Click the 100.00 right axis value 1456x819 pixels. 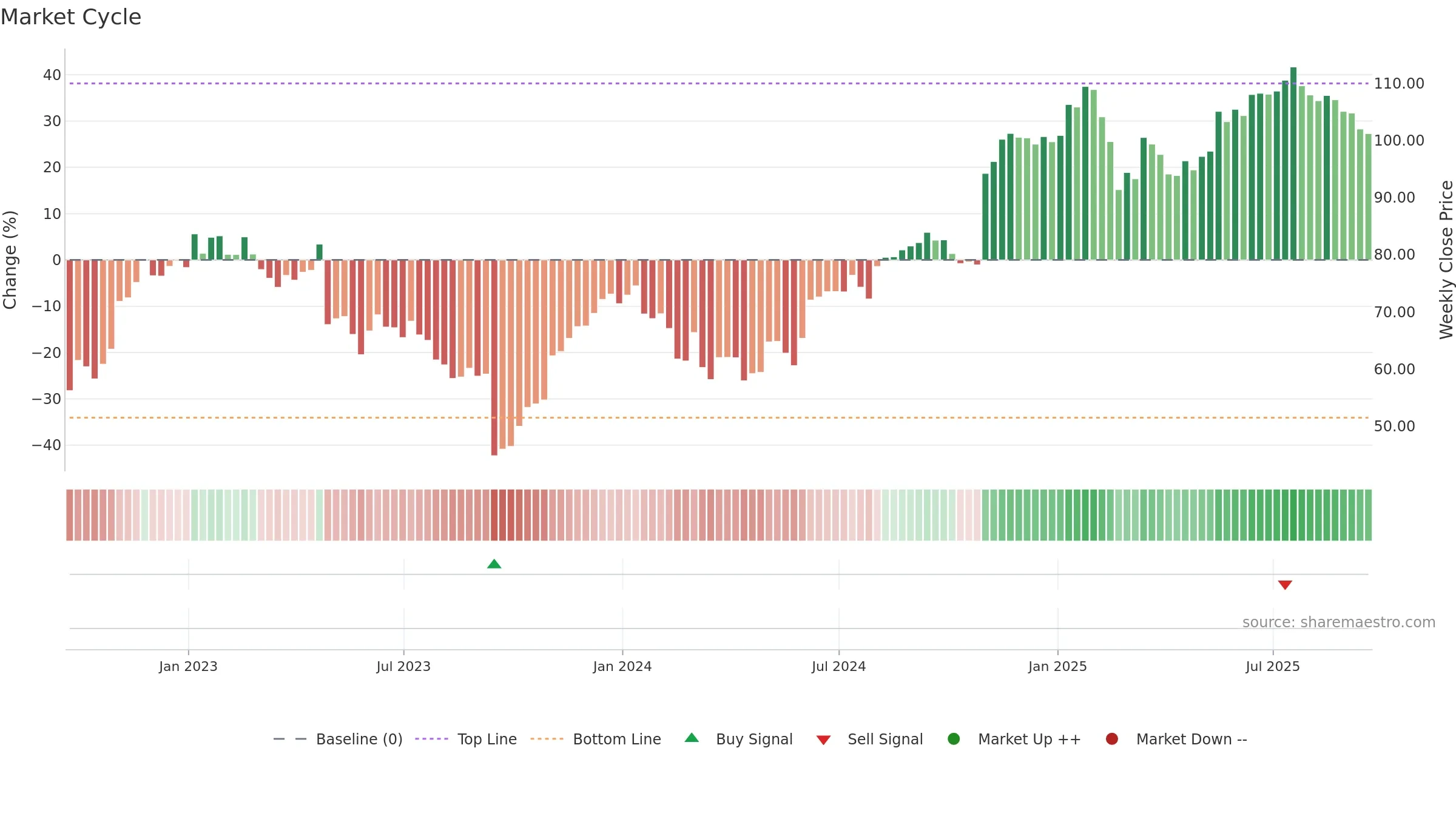tap(1399, 140)
